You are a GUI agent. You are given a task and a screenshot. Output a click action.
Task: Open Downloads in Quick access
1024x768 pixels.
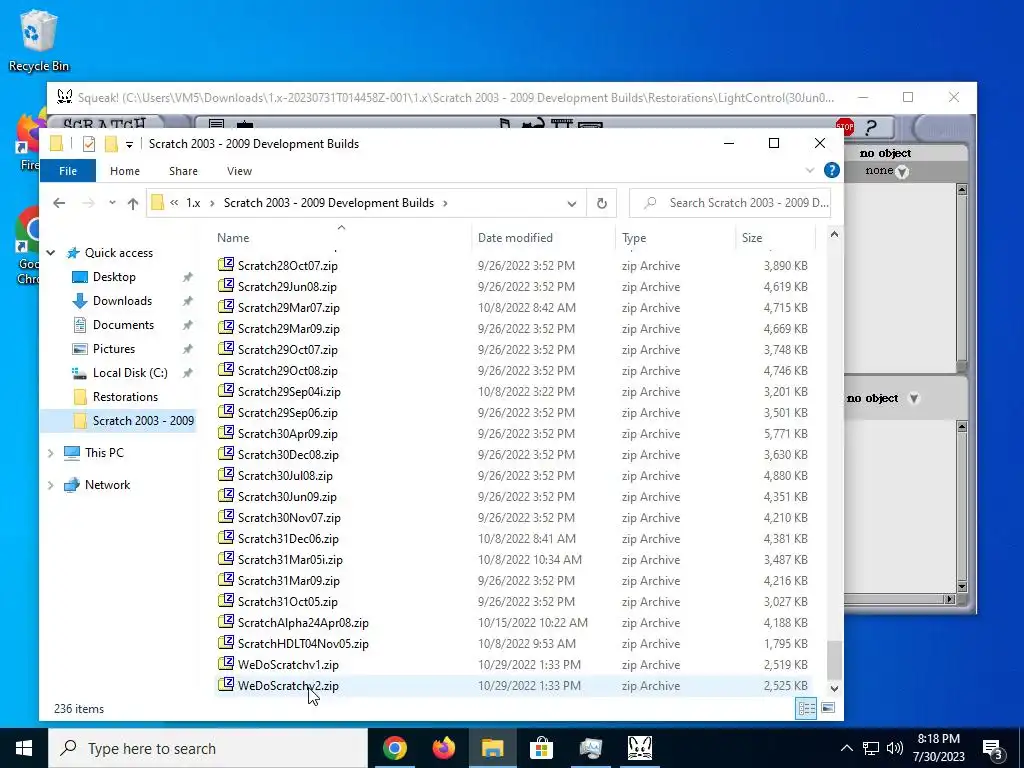pos(122,301)
